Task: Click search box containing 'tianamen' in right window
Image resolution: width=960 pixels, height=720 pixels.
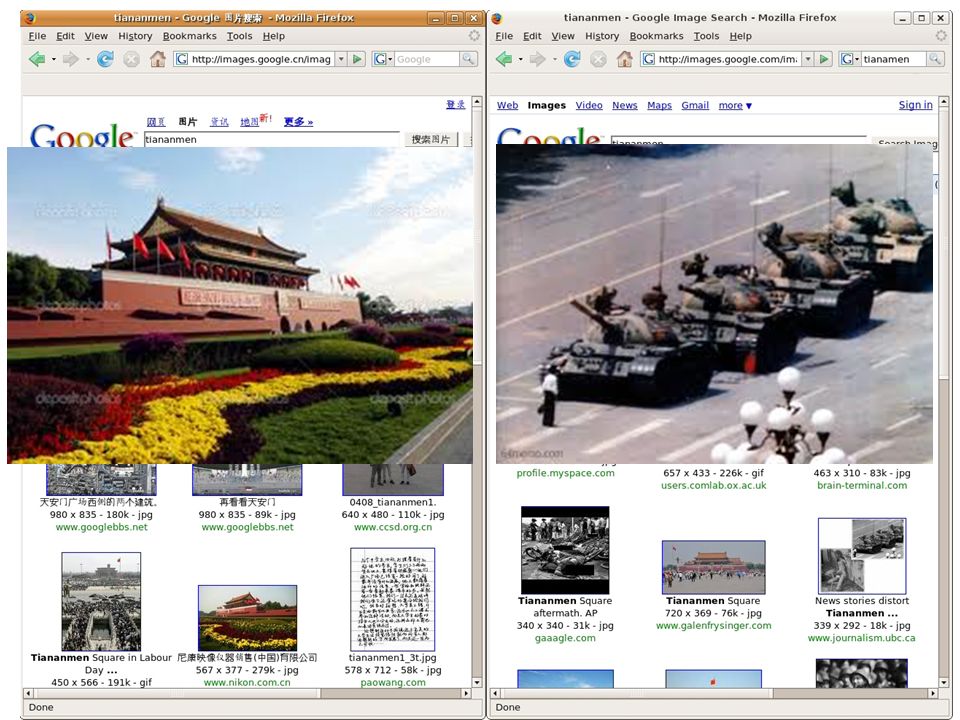Action: [x=893, y=59]
